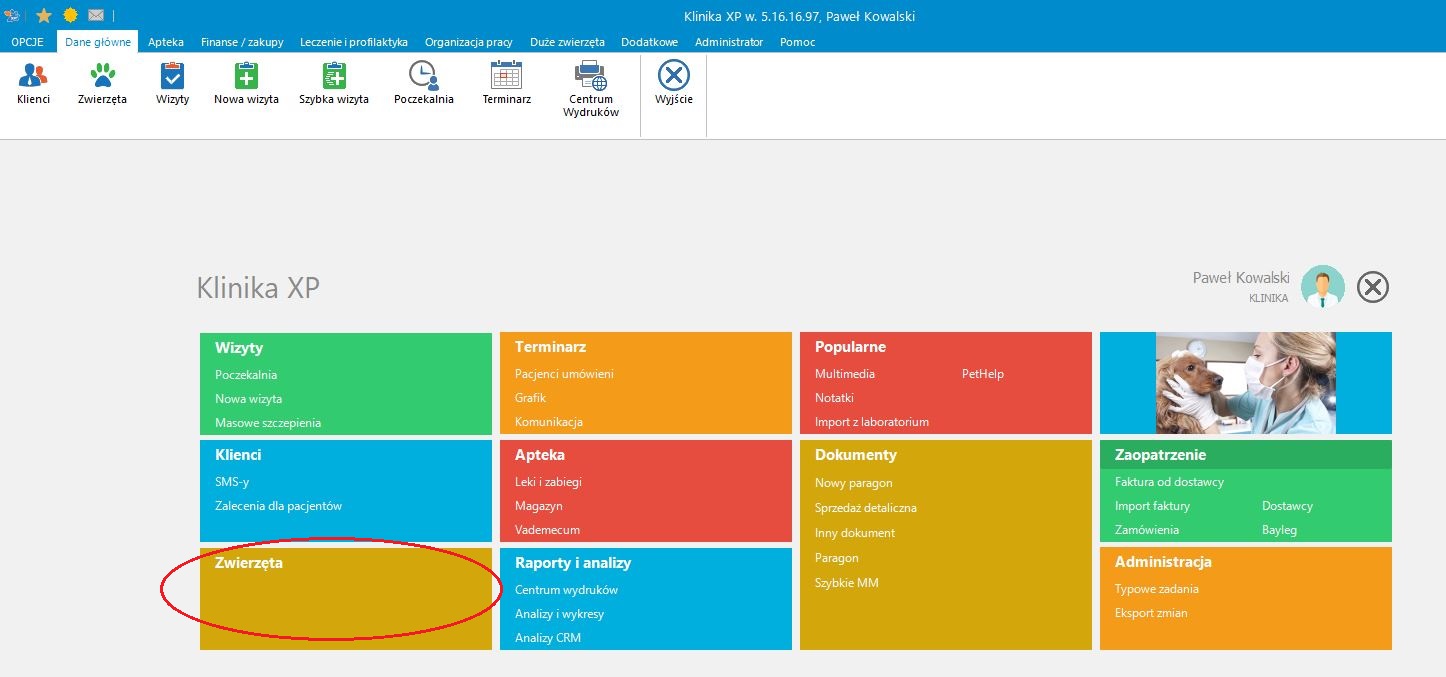The width and height of the screenshot is (1446, 677).
Task: Open the PetHelp link
Action: click(983, 374)
